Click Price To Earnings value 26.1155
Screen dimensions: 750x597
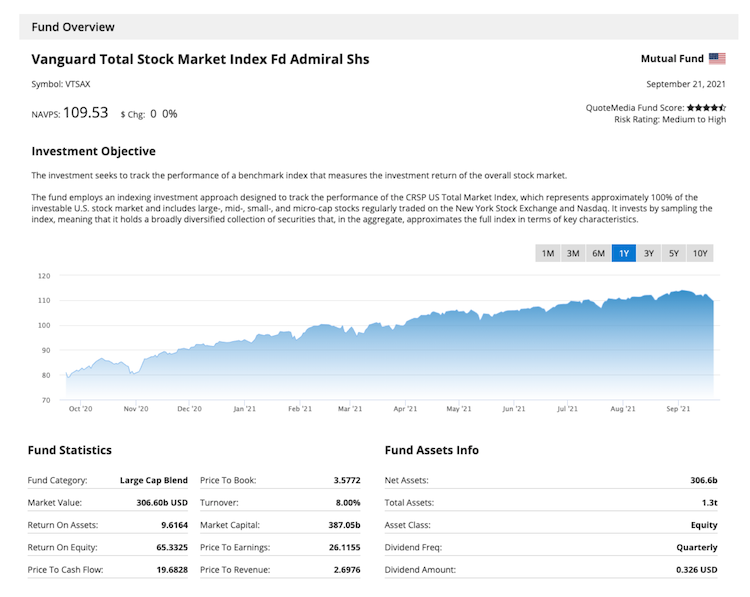click(x=345, y=547)
